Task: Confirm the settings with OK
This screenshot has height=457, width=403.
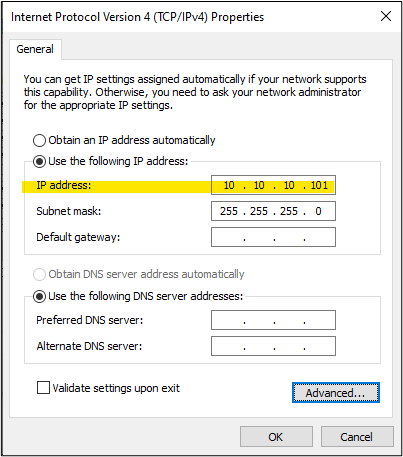Action: point(276,437)
